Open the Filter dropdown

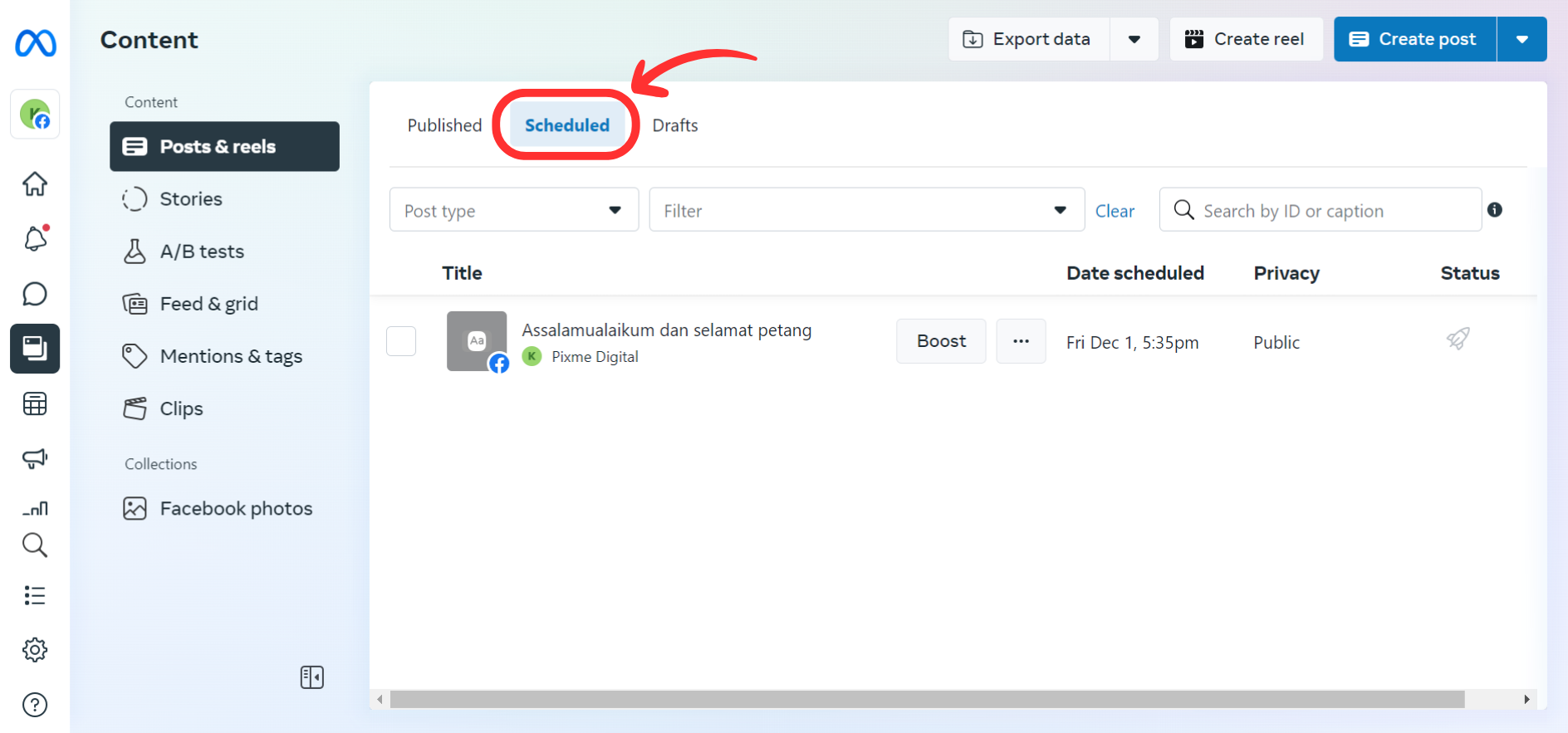pos(866,210)
